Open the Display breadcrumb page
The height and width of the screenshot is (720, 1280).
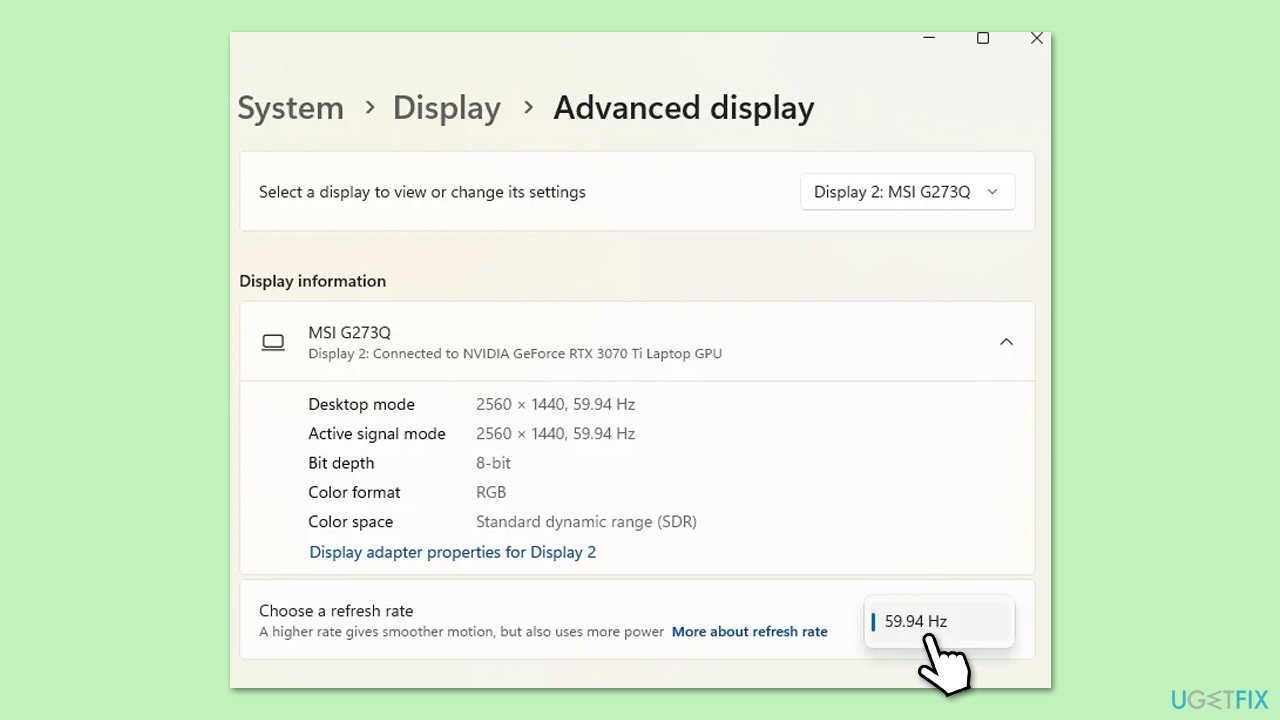click(x=446, y=108)
